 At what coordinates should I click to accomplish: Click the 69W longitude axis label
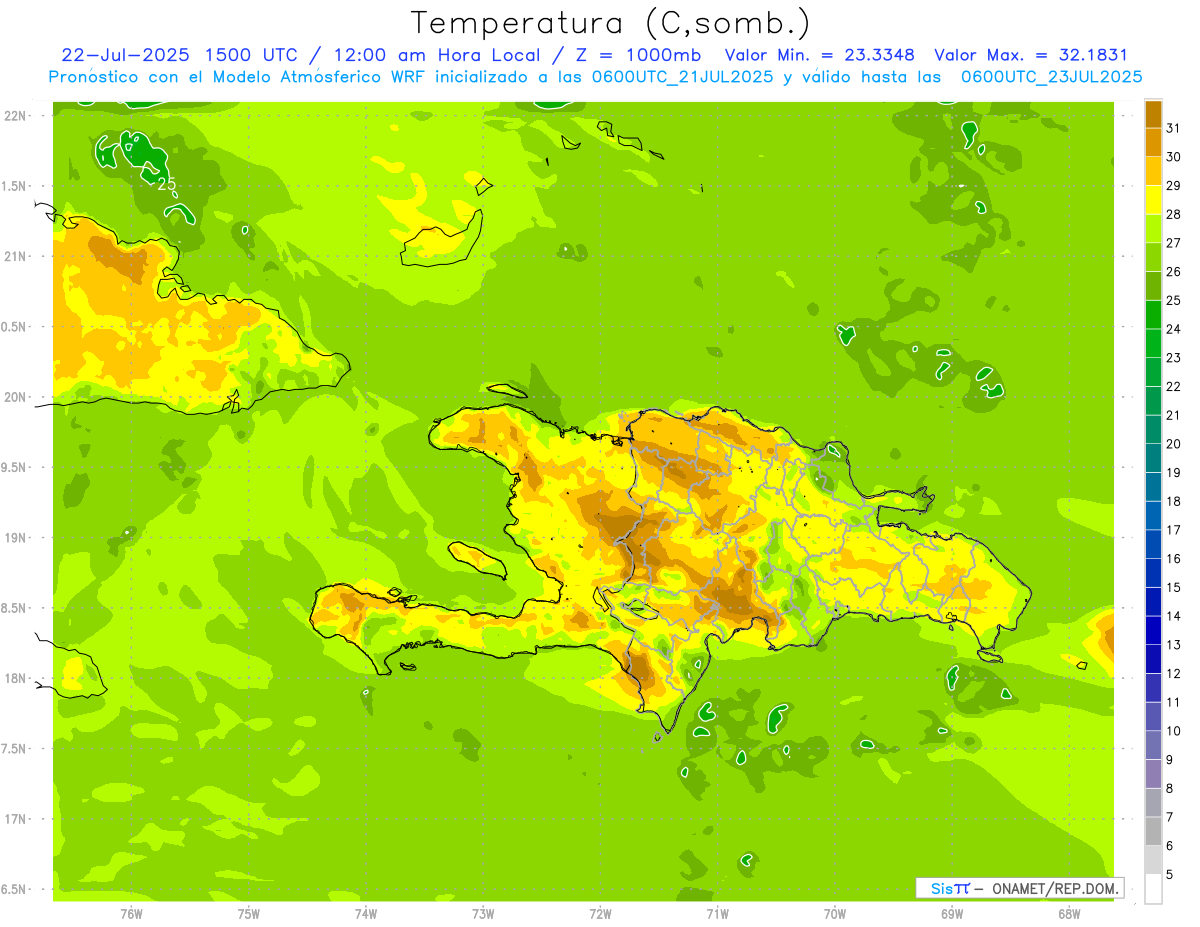(952, 914)
